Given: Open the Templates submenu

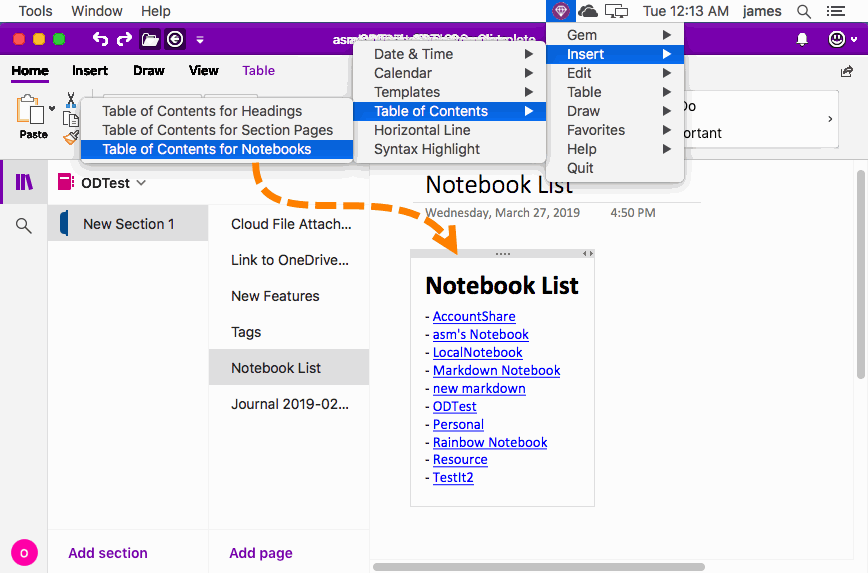Looking at the screenshot, I should [x=450, y=92].
